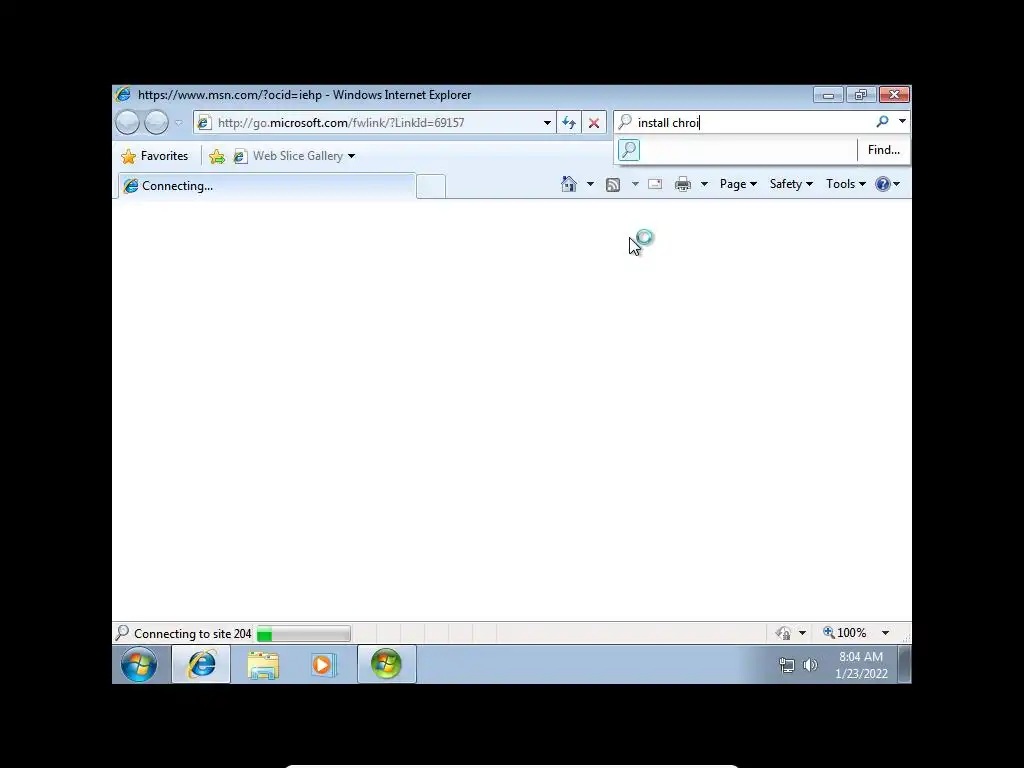
Task: Click the Find... button
Action: pyautogui.click(x=884, y=150)
